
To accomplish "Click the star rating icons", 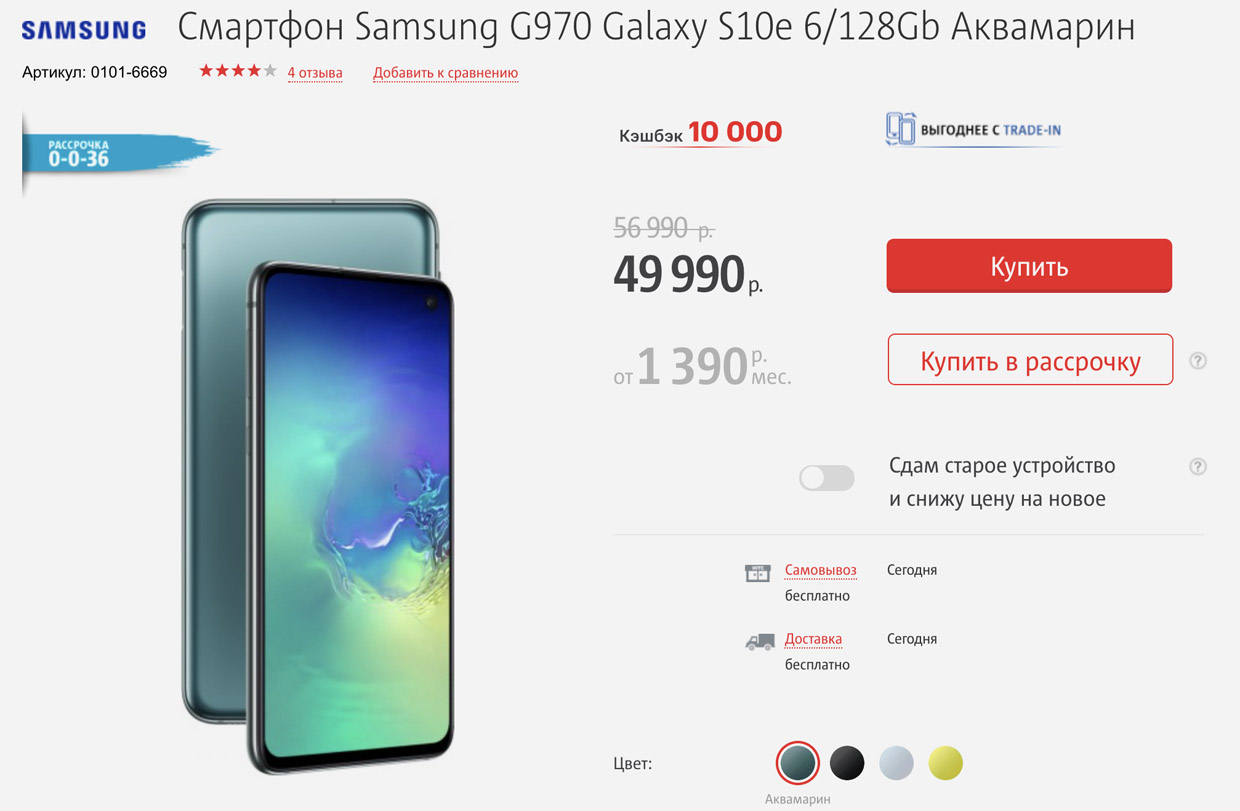I will coord(238,71).
